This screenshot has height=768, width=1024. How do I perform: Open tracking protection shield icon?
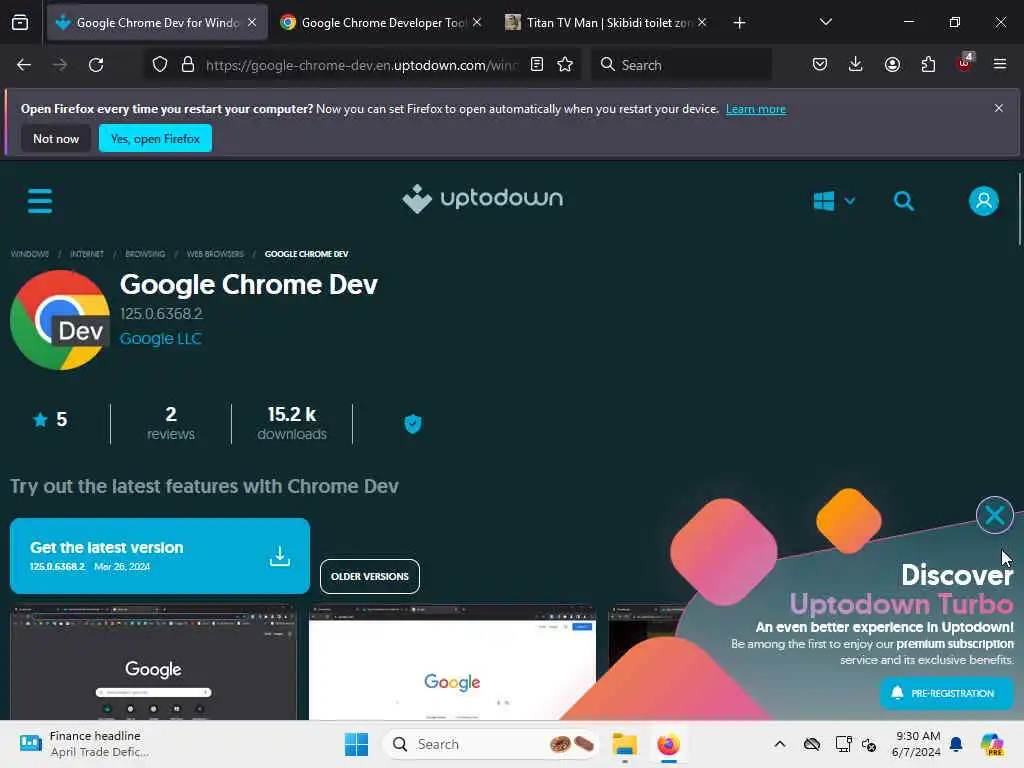[160, 65]
